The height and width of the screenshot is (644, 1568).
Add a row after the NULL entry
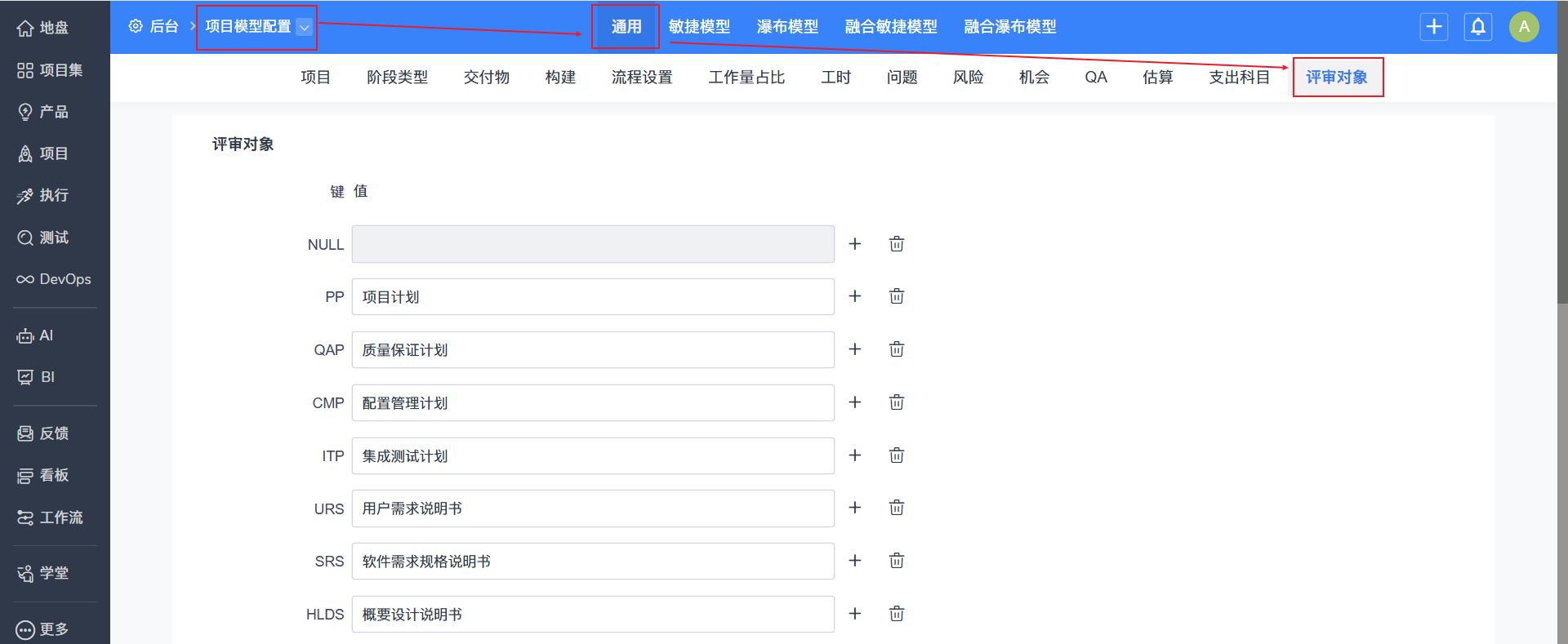point(855,244)
